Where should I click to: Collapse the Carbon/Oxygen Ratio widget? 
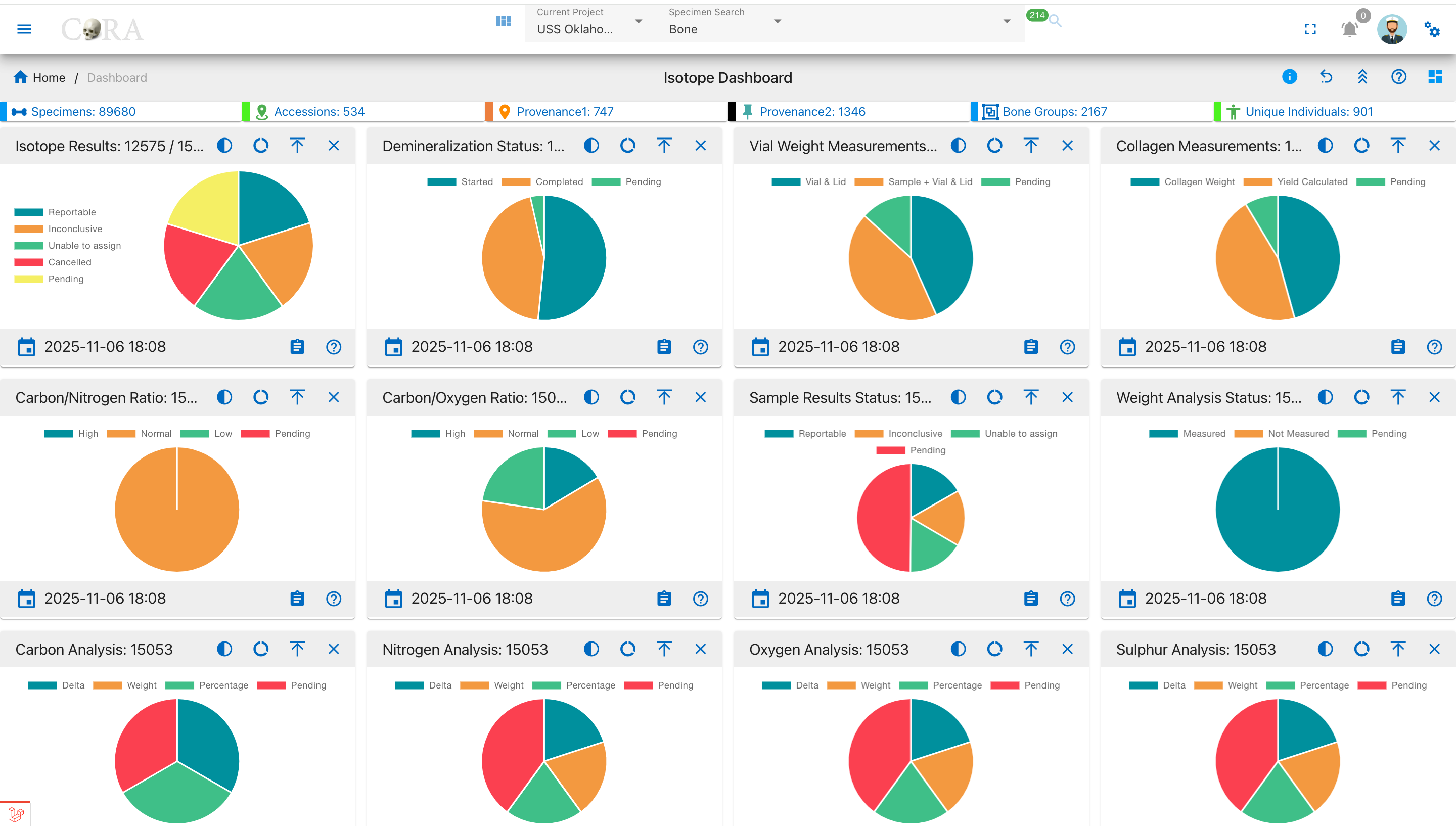tap(664, 397)
